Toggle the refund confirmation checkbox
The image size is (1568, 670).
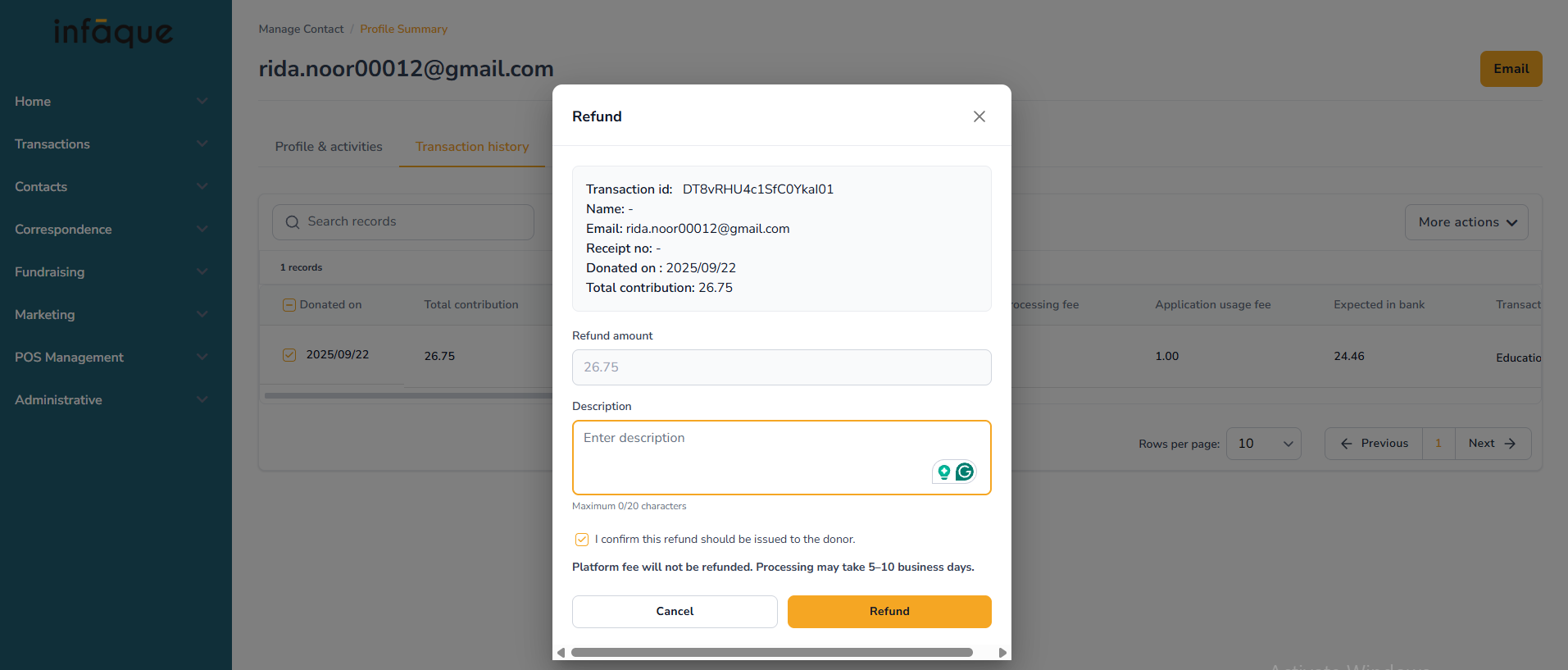(x=581, y=540)
